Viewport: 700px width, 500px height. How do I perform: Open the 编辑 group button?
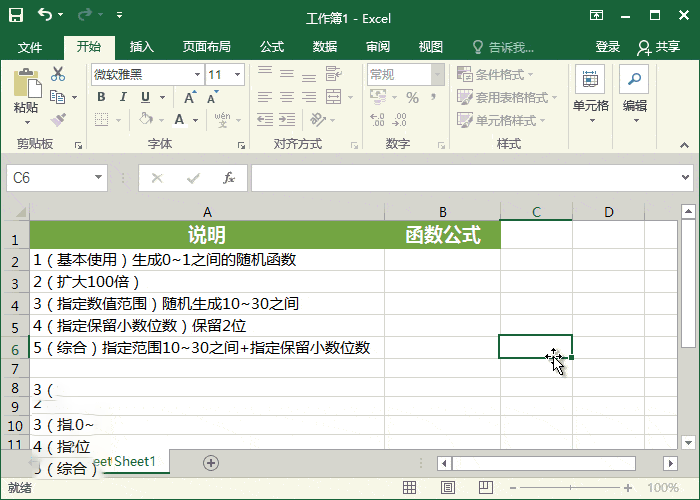[635, 95]
